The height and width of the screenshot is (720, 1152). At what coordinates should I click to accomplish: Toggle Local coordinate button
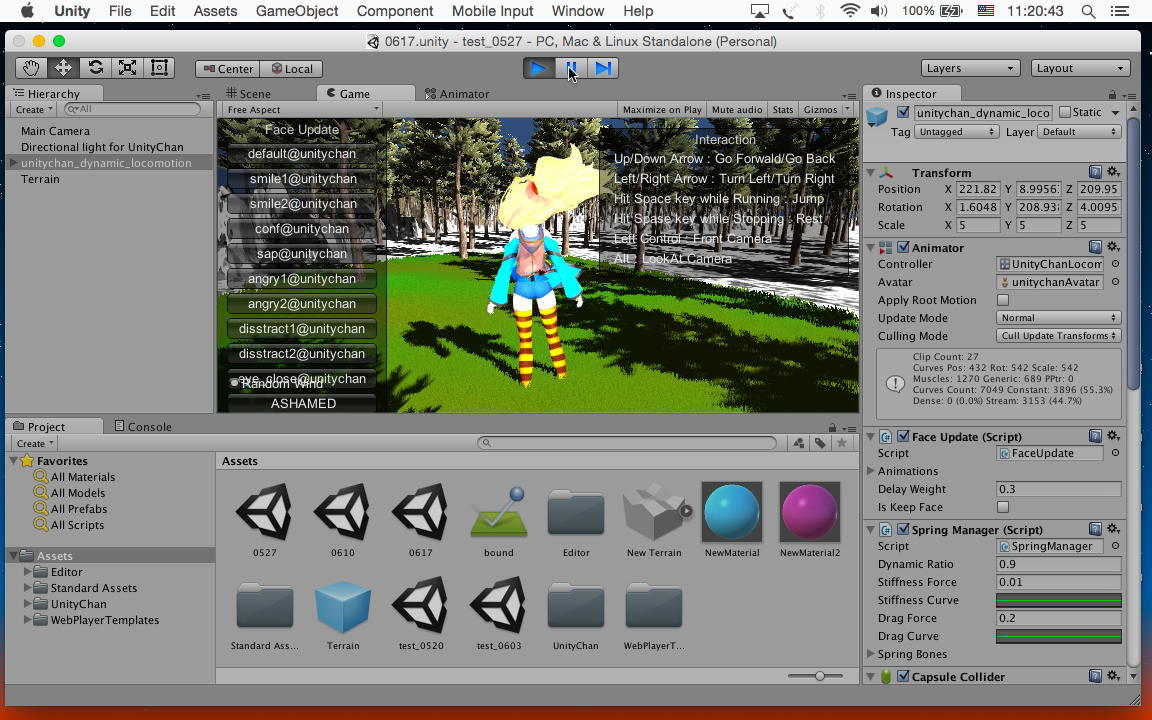click(292, 69)
